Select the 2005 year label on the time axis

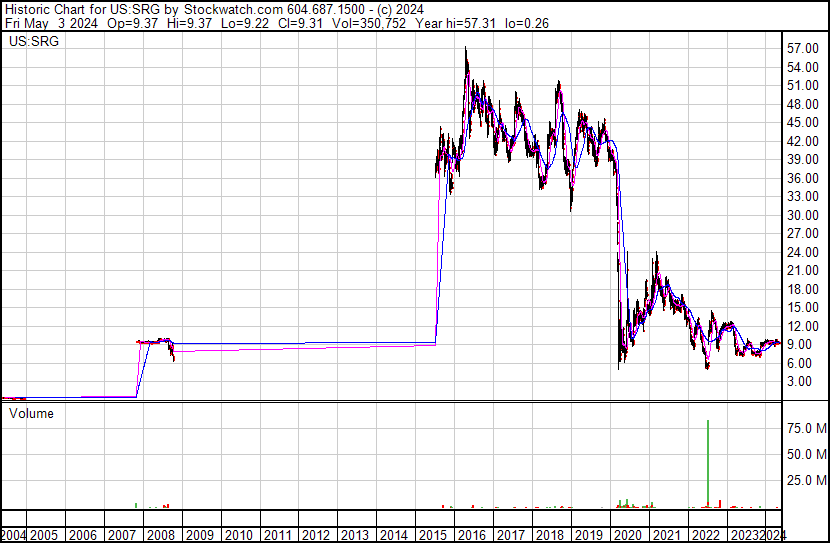(44, 535)
